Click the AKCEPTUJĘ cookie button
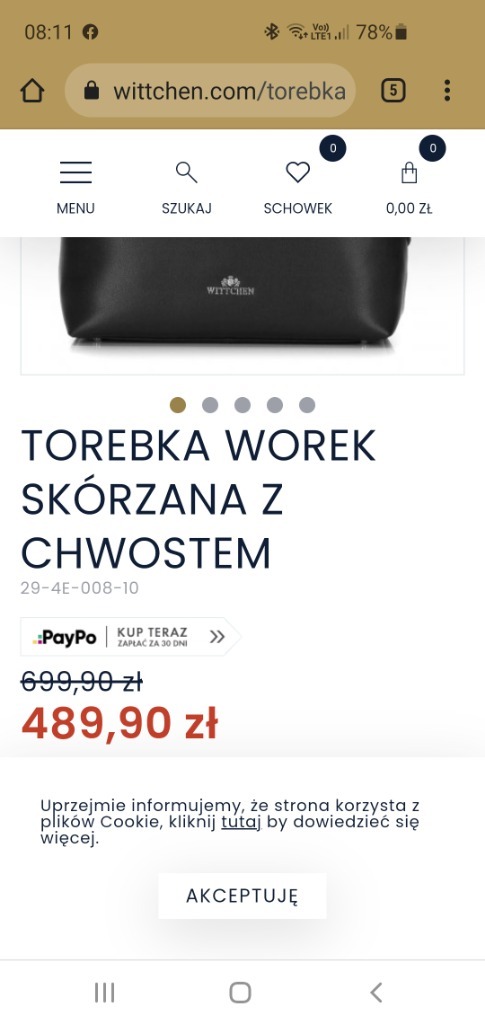The height and width of the screenshot is (1024, 485). click(242, 896)
